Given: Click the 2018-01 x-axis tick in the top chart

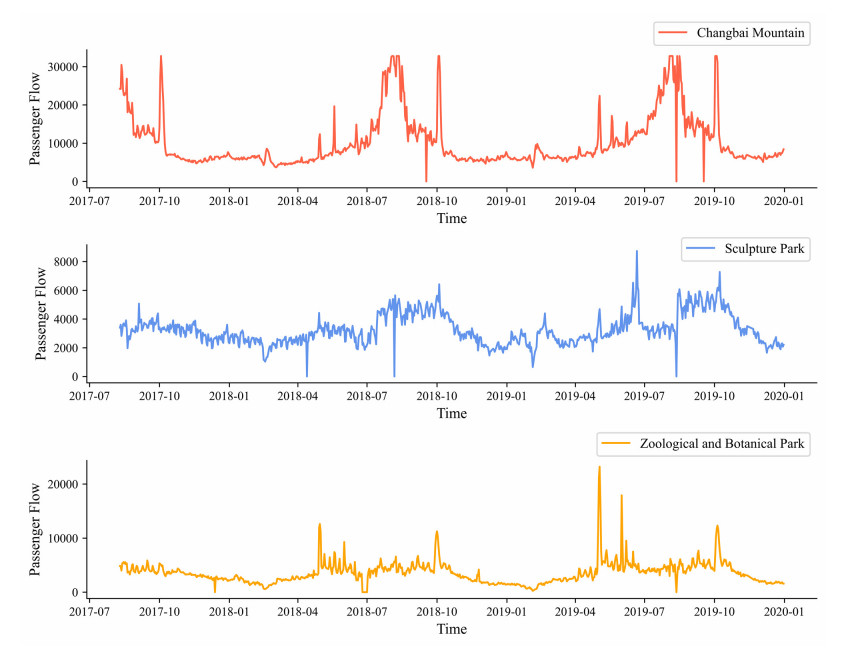Looking at the screenshot, I should pyautogui.click(x=229, y=201).
